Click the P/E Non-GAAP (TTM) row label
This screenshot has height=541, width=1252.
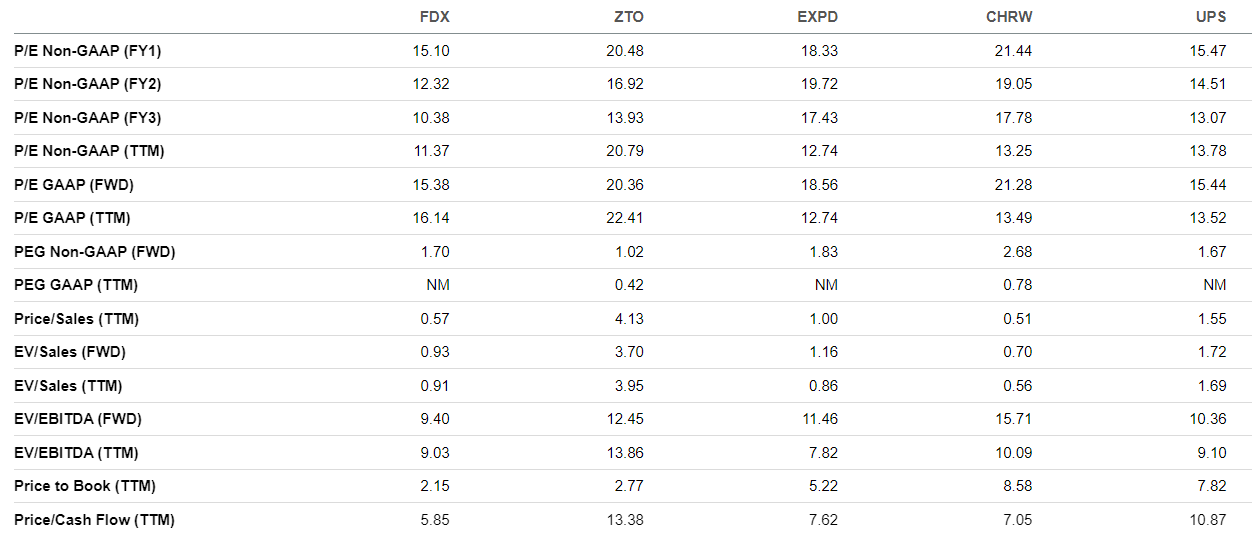pos(89,151)
